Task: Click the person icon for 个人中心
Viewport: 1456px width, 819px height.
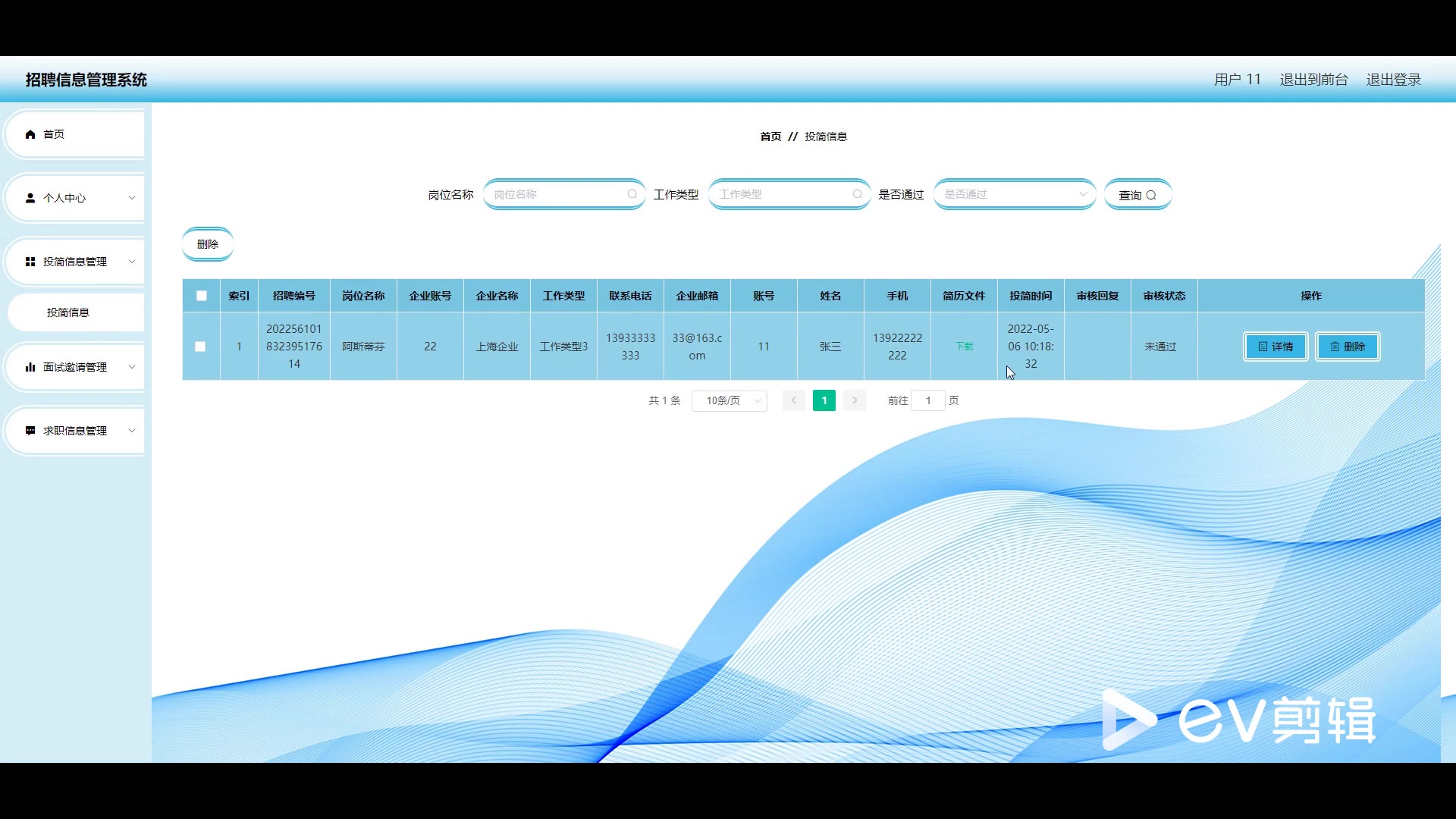Action: [x=30, y=198]
